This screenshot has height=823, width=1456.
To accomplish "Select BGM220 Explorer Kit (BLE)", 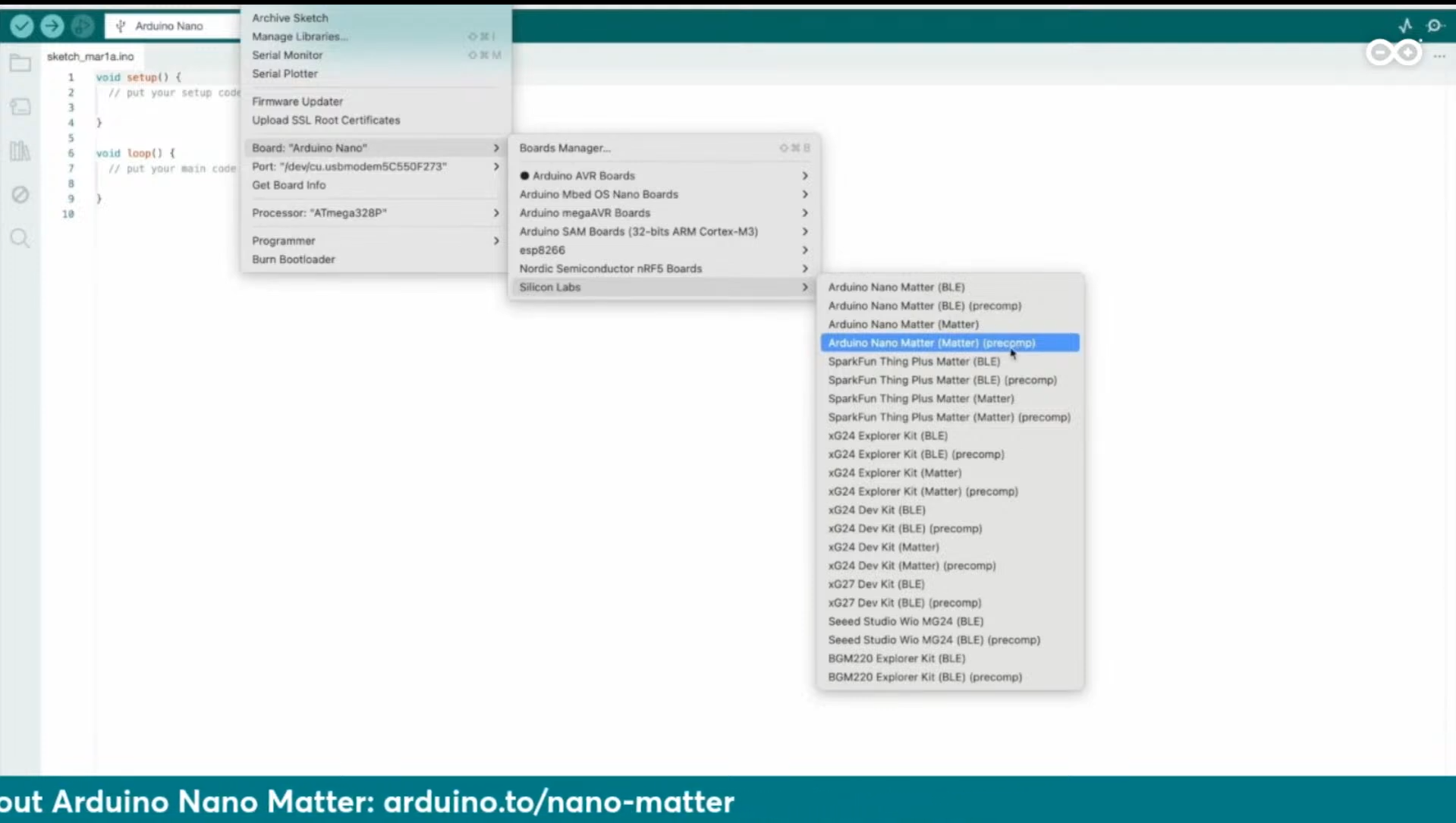I will click(950, 658).
